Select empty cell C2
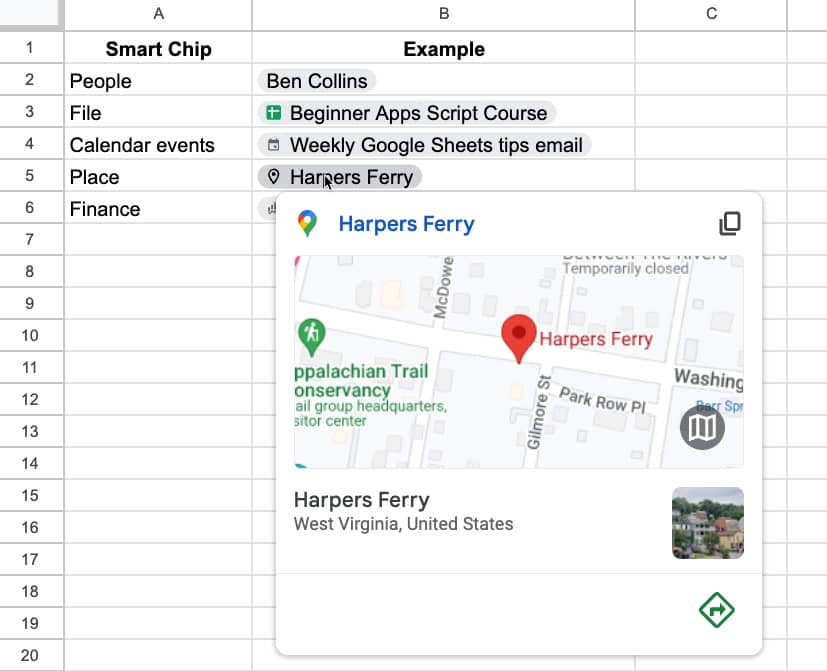Viewport: 827px width, 671px height. (711, 80)
